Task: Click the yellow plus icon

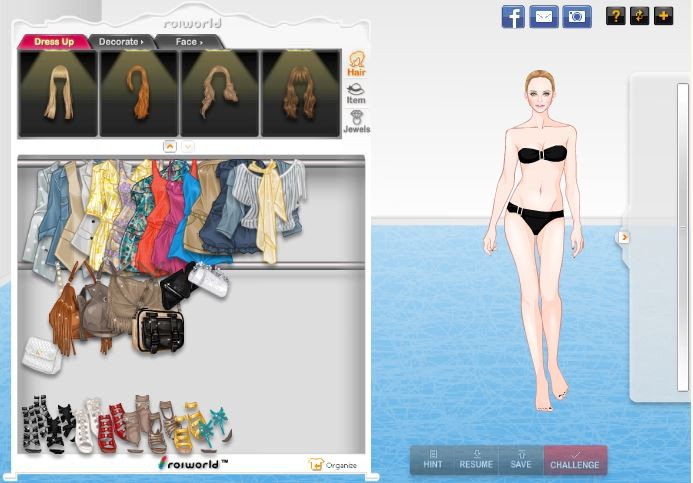Action: (x=663, y=16)
